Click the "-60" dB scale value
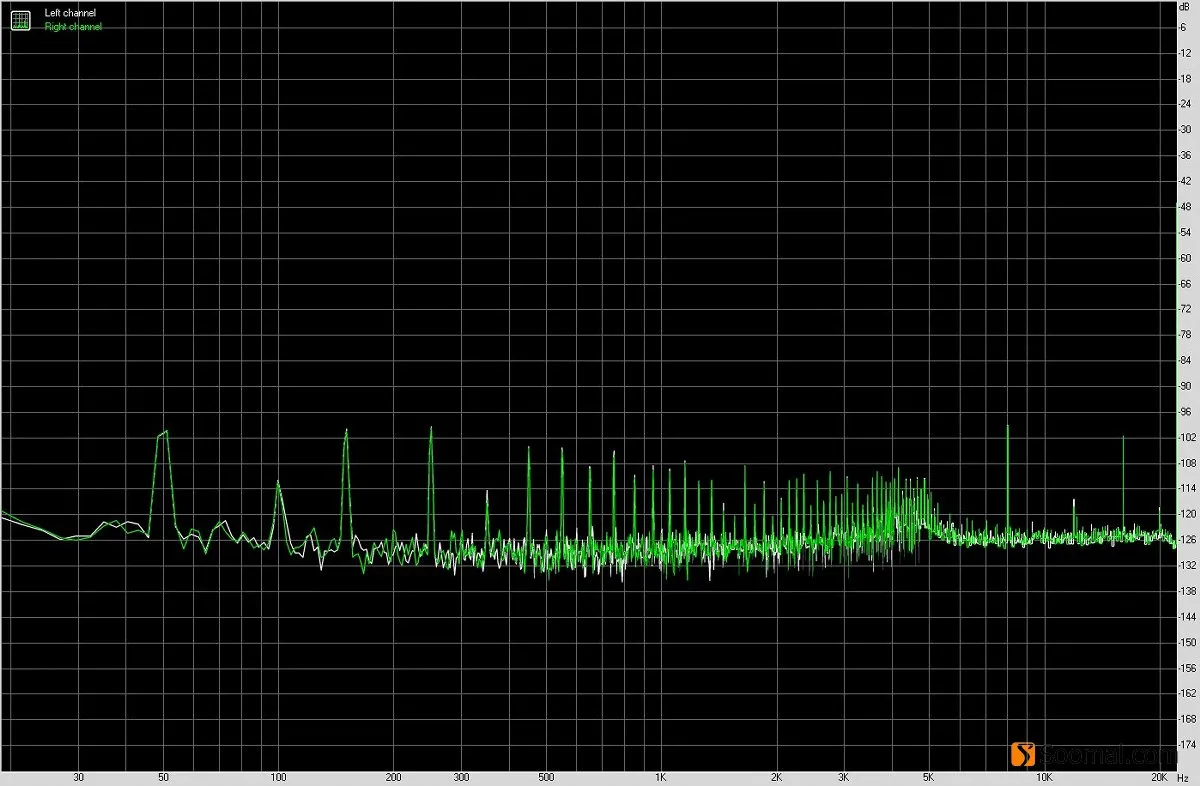This screenshot has width=1200, height=786. tap(1184, 258)
